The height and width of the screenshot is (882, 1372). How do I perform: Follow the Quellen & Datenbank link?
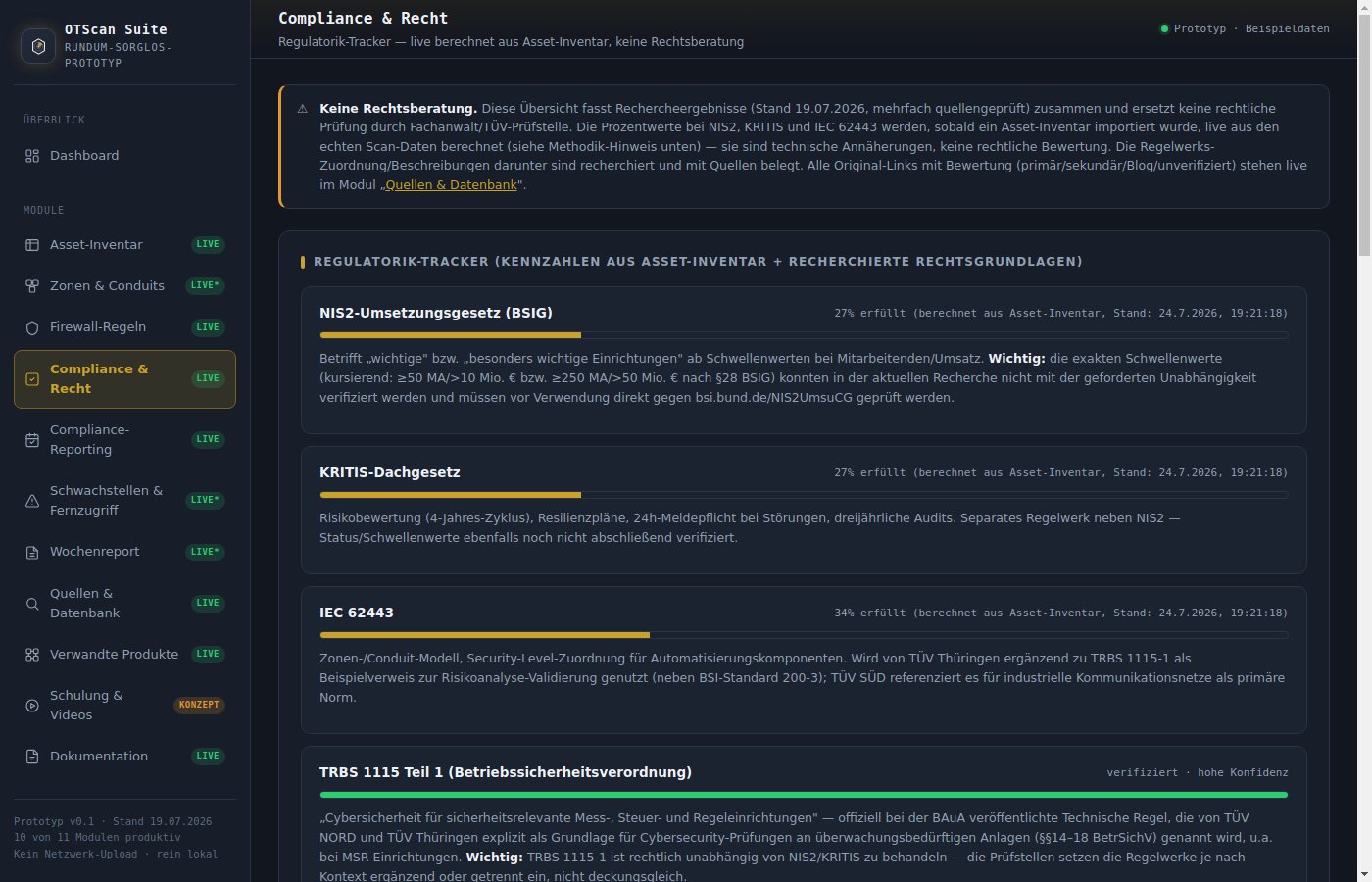tap(451, 185)
